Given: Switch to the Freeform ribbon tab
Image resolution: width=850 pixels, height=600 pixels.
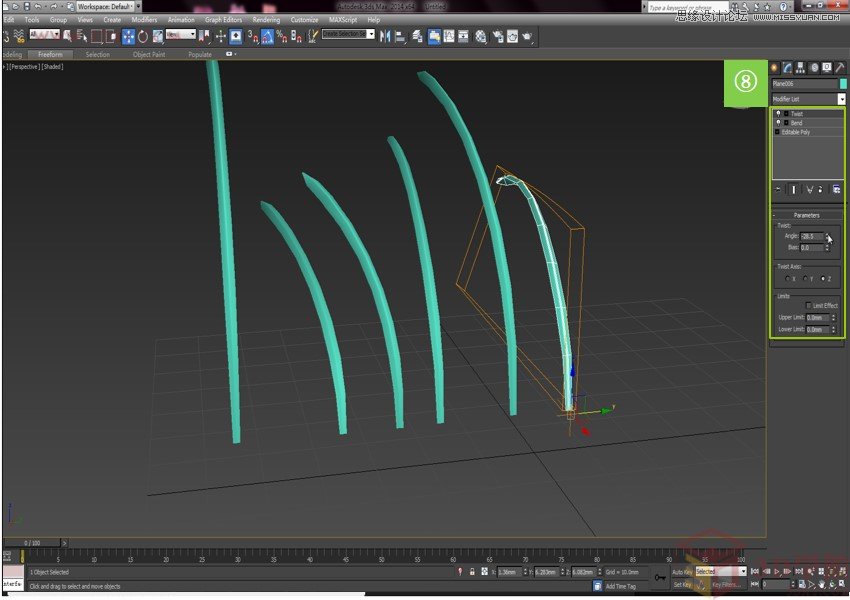Looking at the screenshot, I should [x=50, y=55].
